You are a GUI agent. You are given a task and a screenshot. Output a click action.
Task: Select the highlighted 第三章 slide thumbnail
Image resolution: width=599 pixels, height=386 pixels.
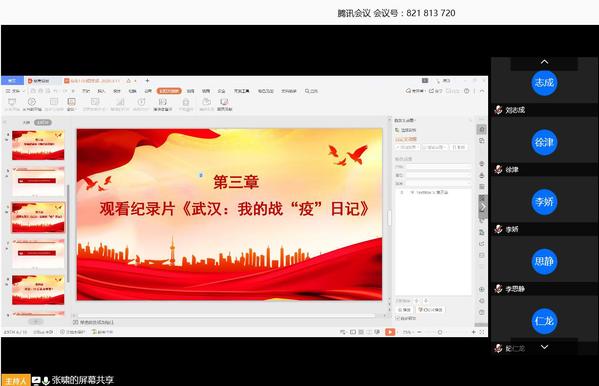pos(38,217)
